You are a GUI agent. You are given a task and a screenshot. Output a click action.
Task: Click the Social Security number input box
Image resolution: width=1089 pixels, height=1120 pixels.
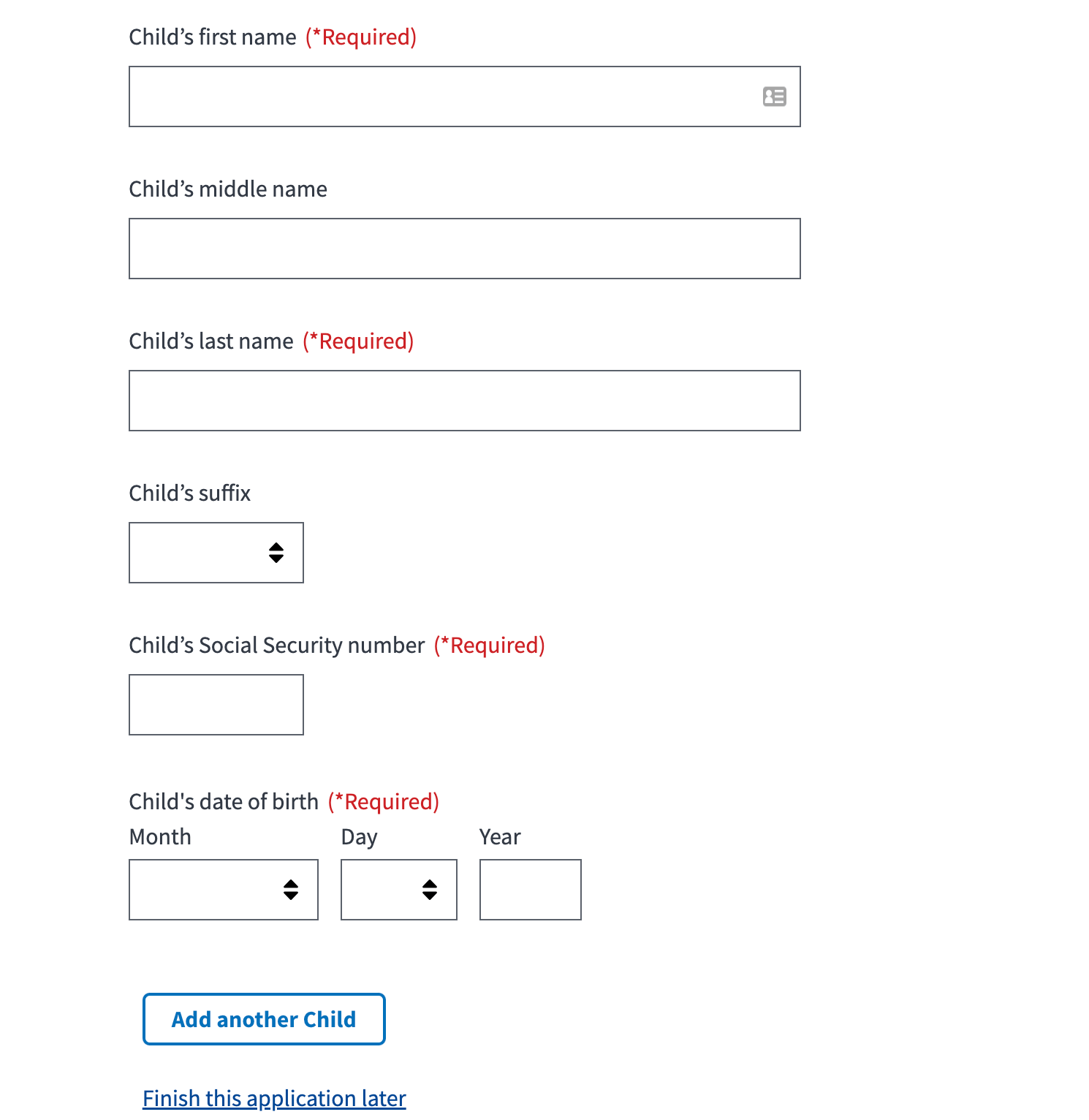point(216,704)
